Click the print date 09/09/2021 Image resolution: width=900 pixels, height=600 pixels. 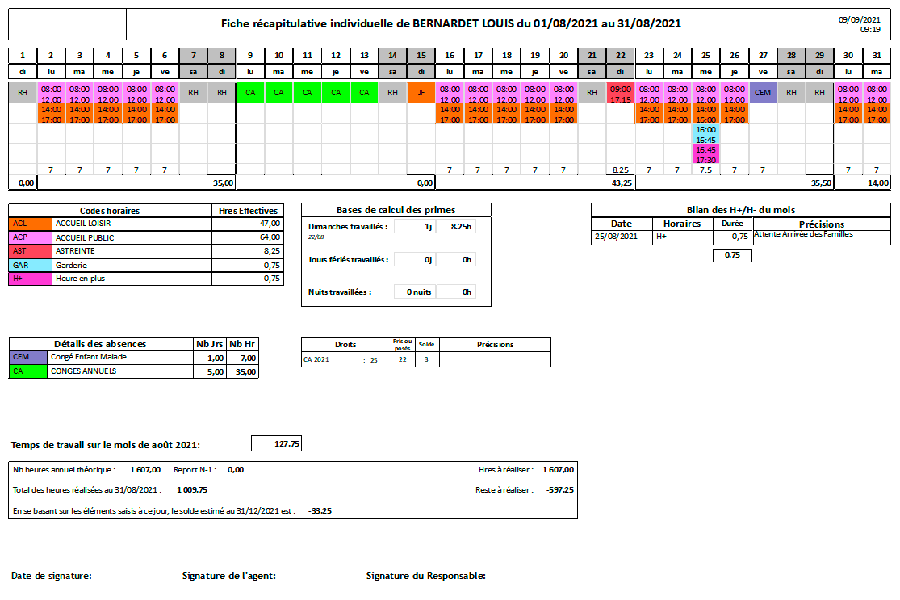[x=859, y=20]
